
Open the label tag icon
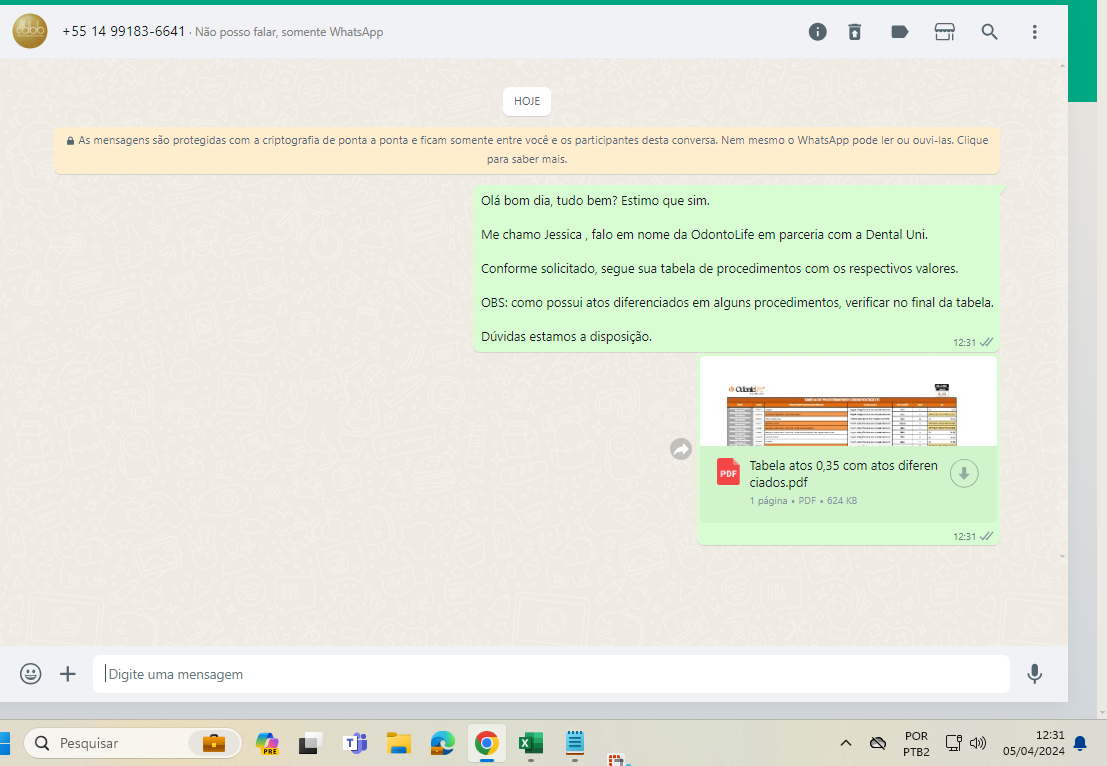[899, 32]
